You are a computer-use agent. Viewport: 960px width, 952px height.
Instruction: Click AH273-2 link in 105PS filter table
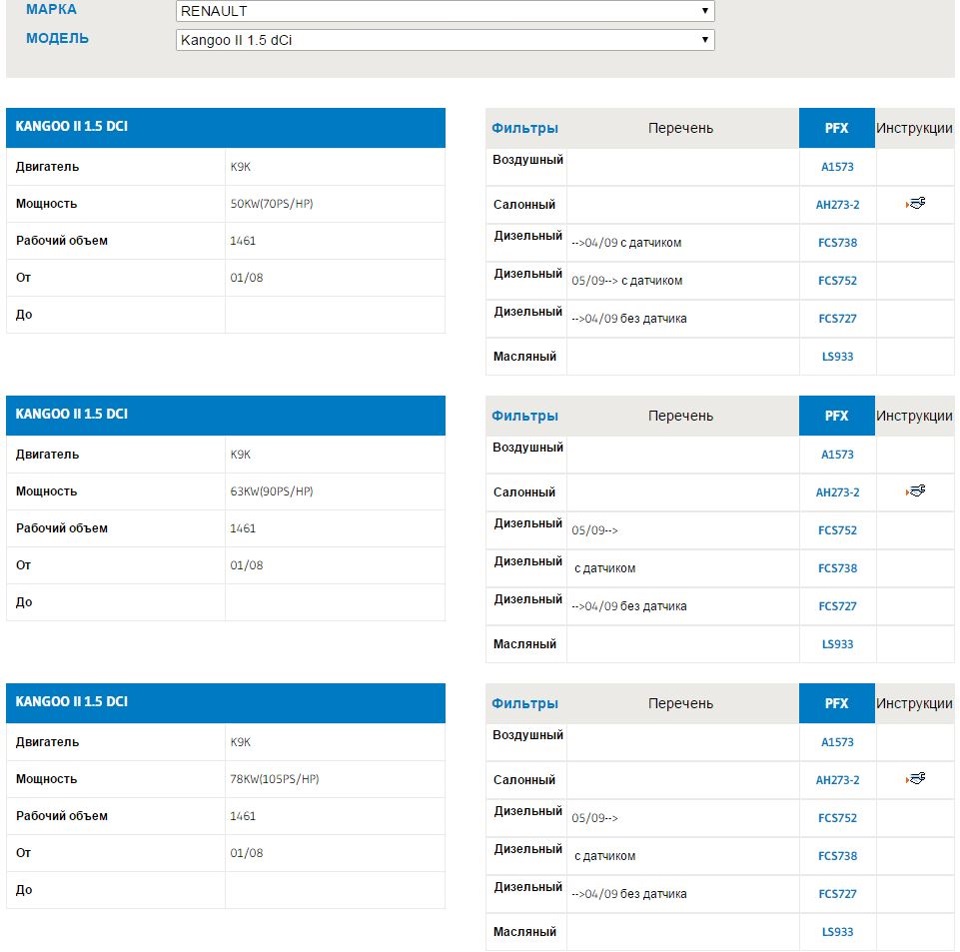coord(837,781)
